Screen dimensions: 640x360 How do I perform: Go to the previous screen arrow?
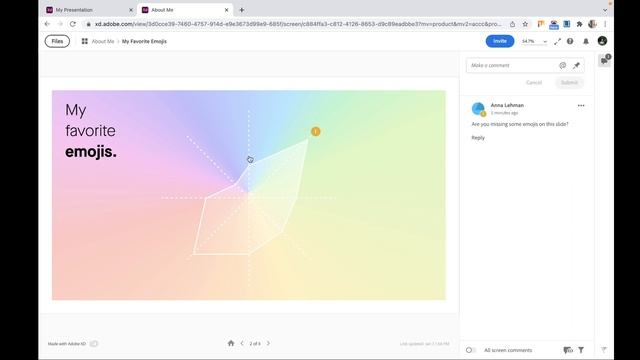tap(242, 343)
